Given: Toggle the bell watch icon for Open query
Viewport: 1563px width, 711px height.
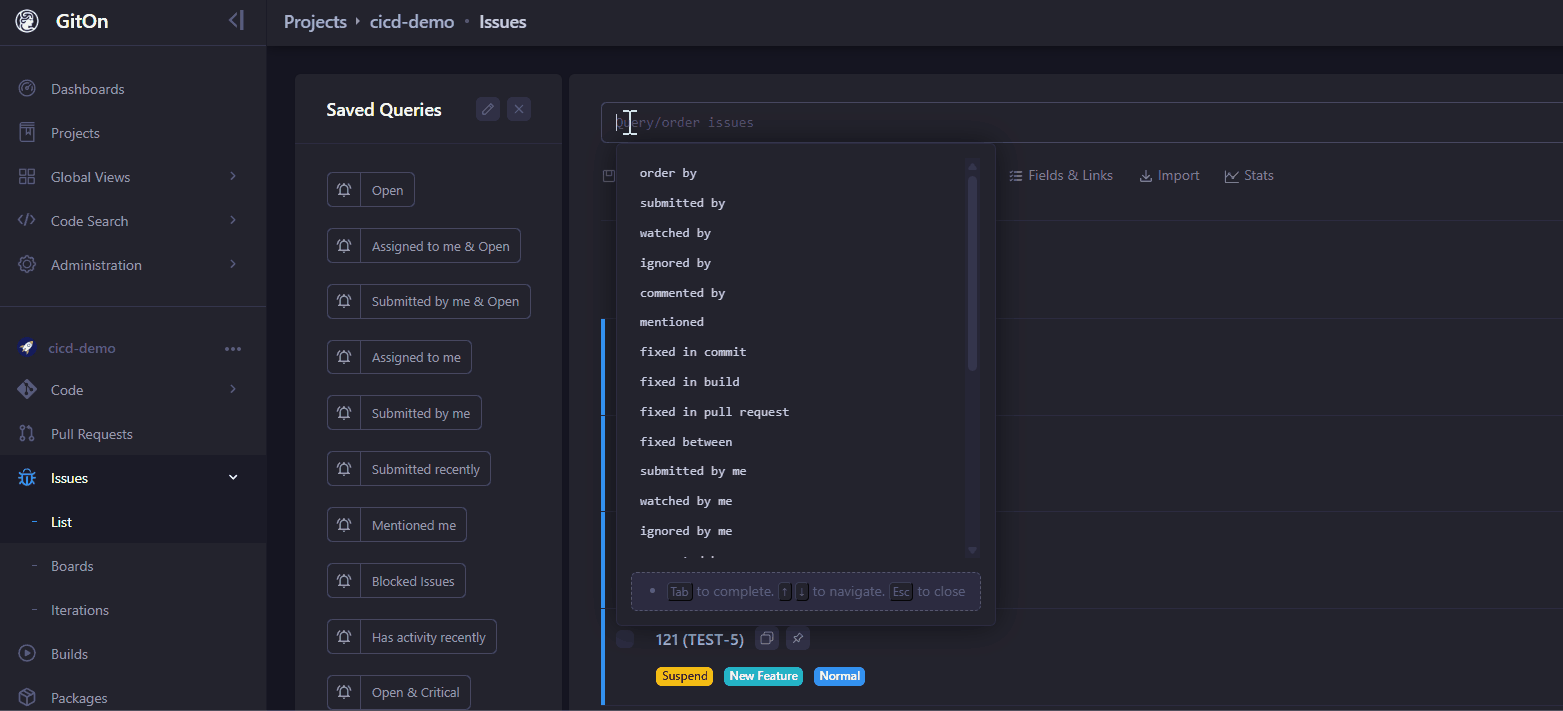Looking at the screenshot, I should pos(344,190).
